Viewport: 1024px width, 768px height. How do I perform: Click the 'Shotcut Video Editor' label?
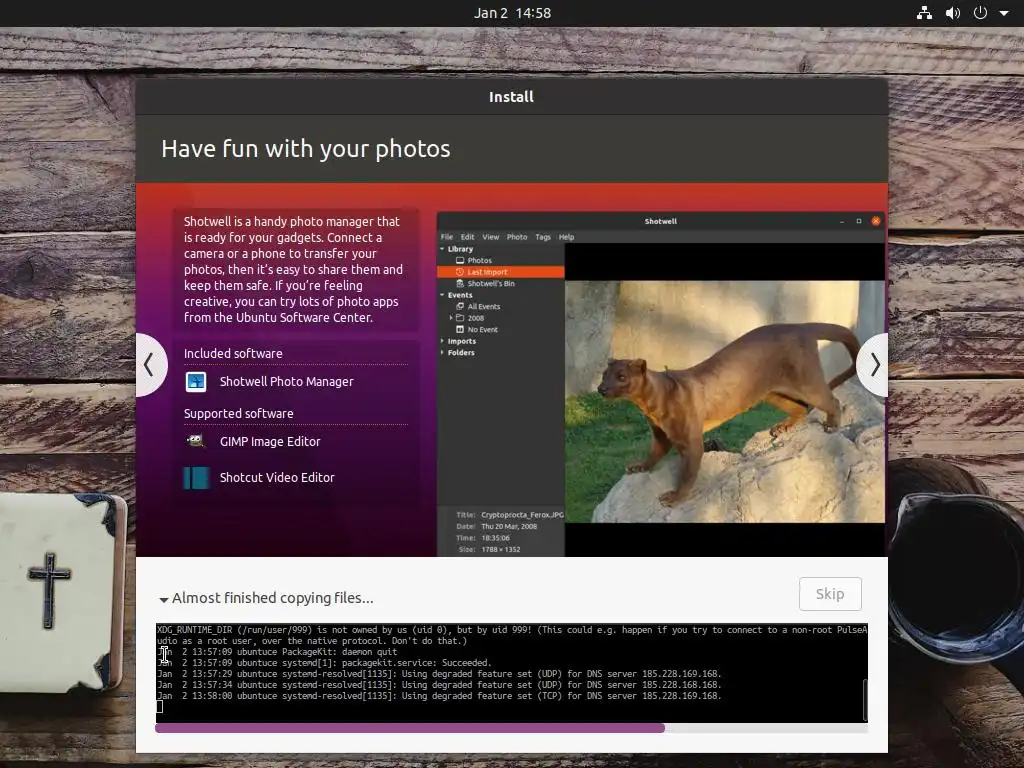[x=277, y=477]
